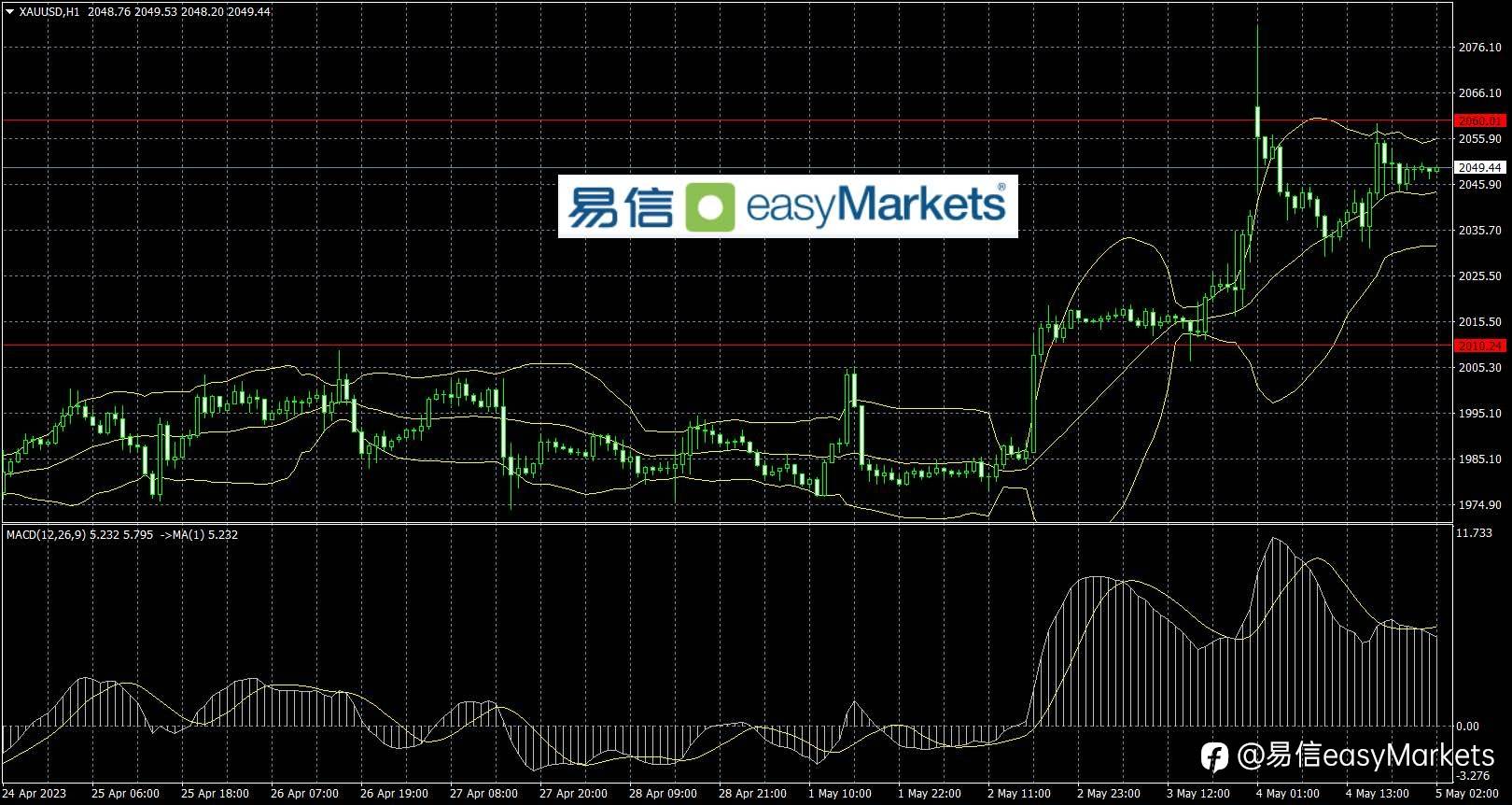
Task: Click the 28 Apr 09:00 time label
Action: (x=663, y=794)
